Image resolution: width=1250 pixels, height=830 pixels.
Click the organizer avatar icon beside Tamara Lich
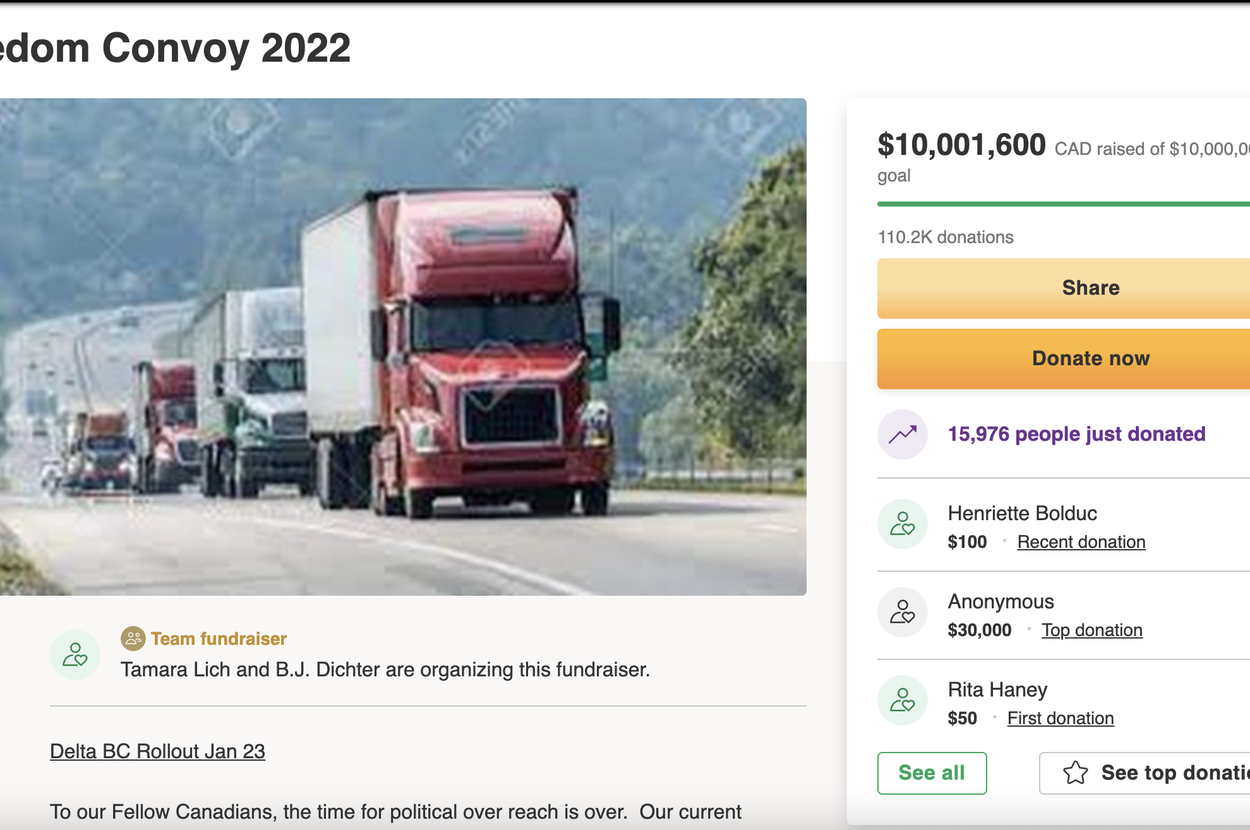click(x=75, y=655)
